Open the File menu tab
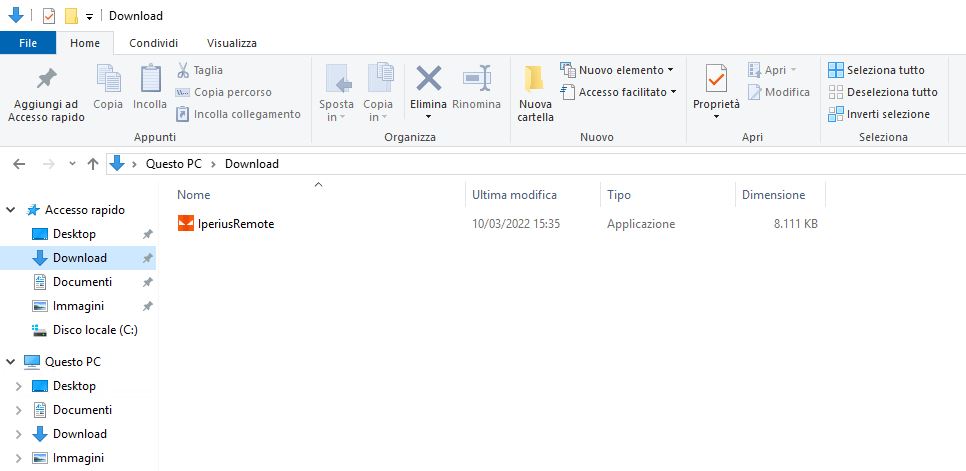This screenshot has width=966, height=471. pyautogui.click(x=28, y=43)
